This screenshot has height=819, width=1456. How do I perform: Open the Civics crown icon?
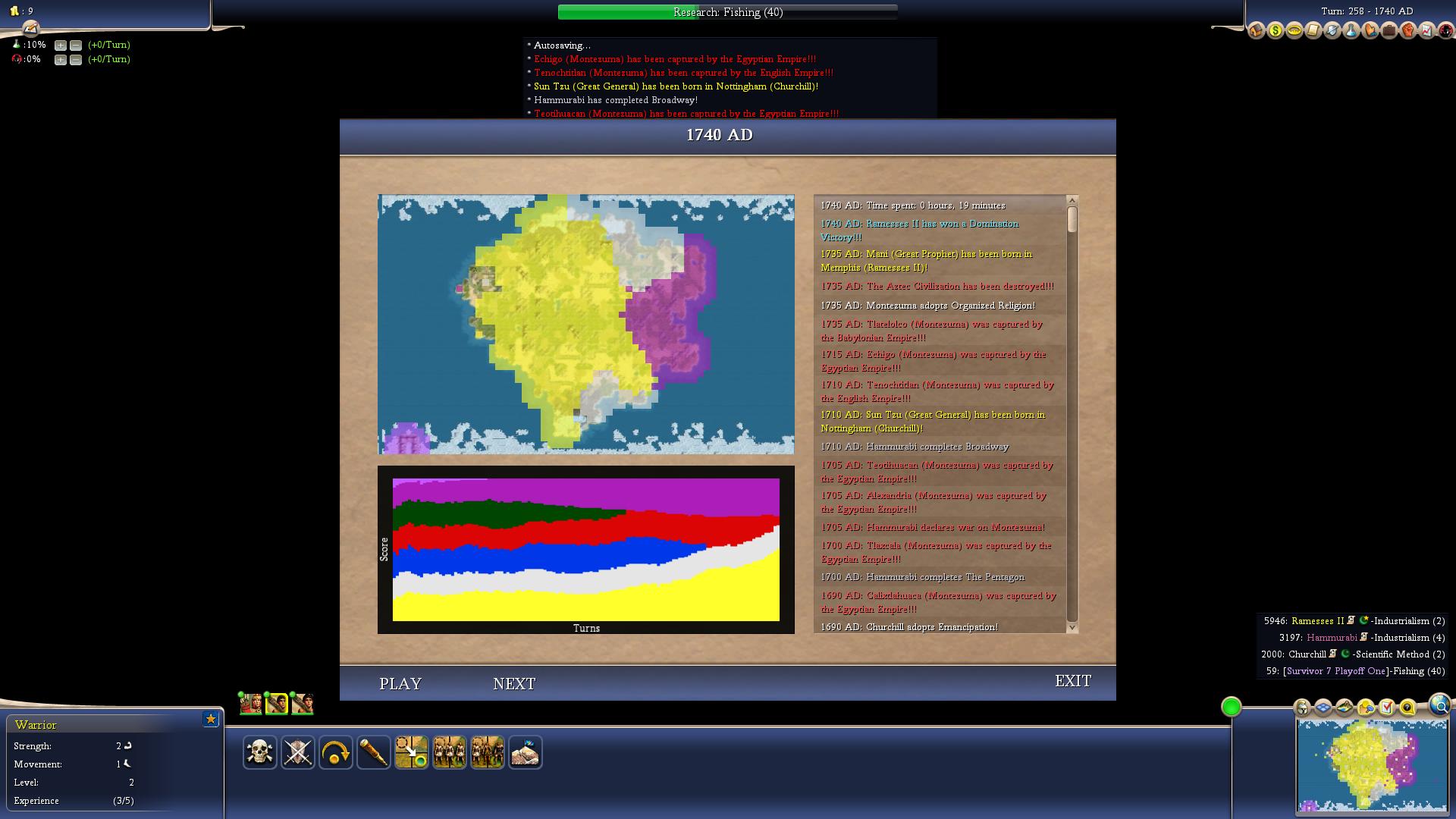click(x=1294, y=31)
